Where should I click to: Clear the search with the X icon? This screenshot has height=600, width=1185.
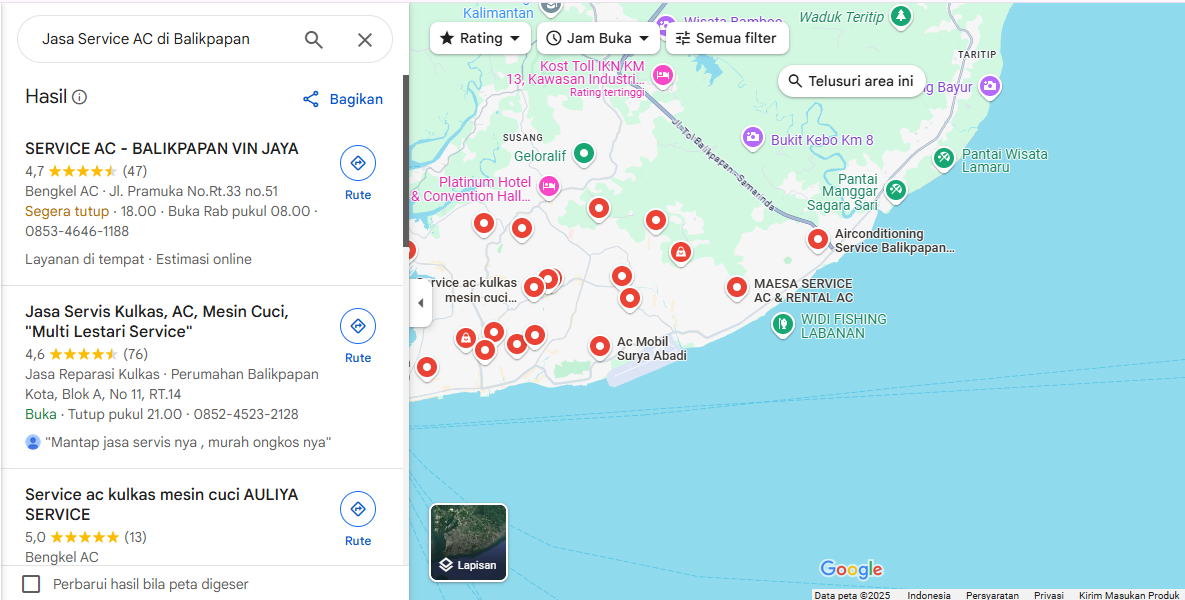[365, 39]
